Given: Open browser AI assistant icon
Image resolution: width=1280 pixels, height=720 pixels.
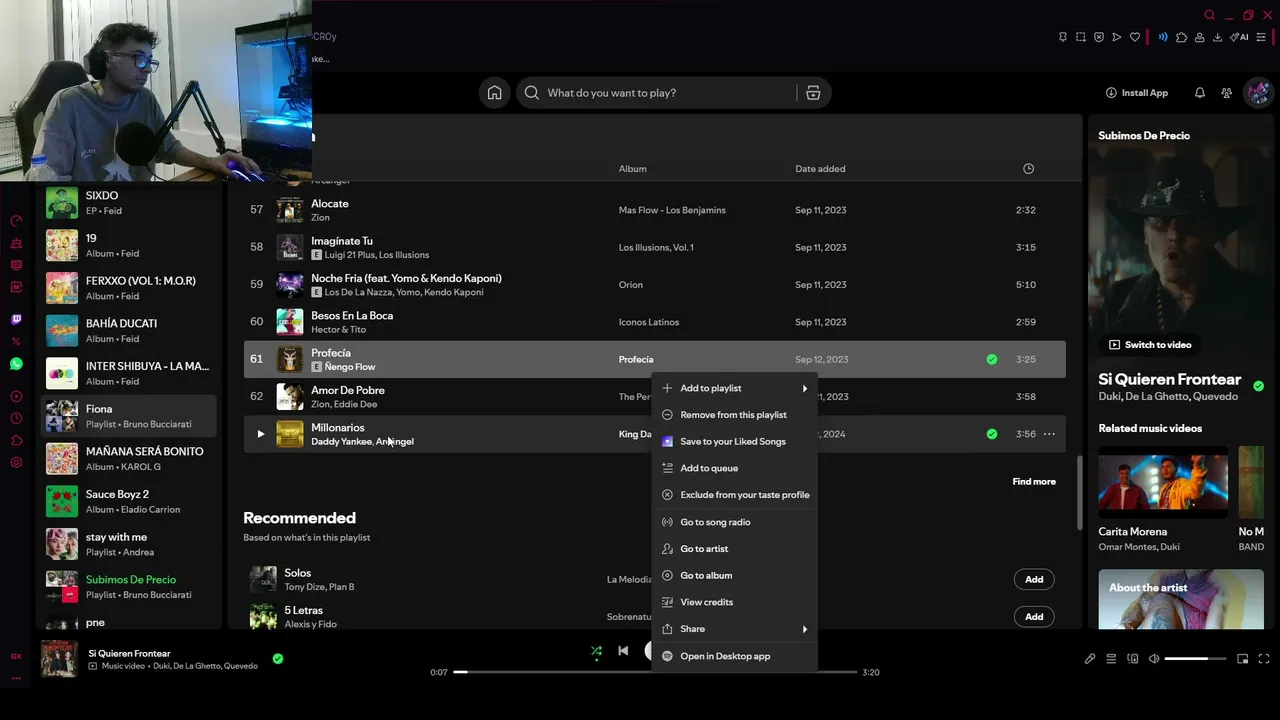Looking at the screenshot, I should [x=1240, y=37].
